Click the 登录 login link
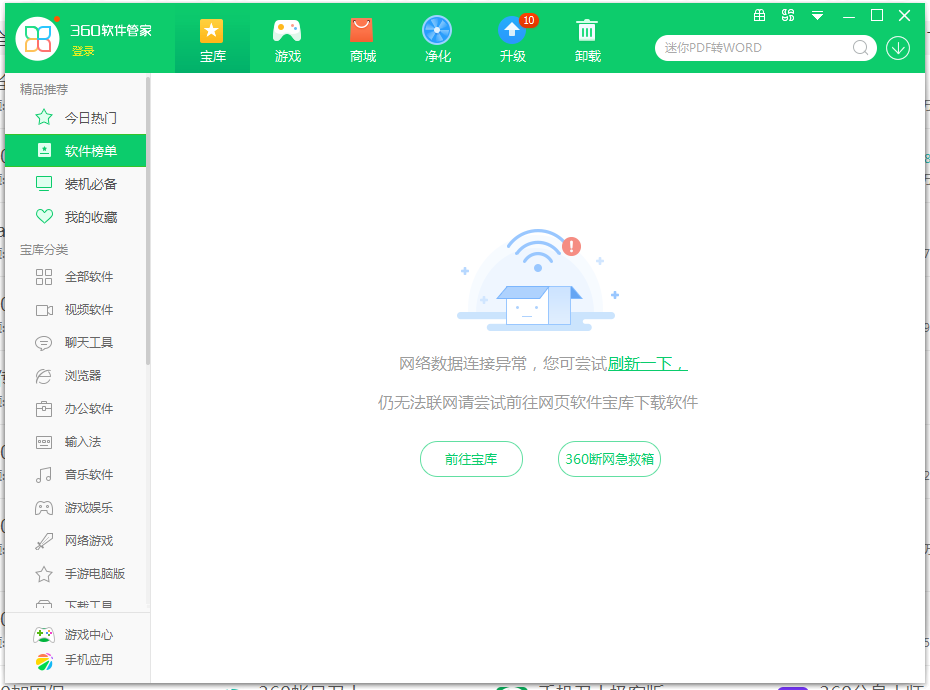The width and height of the screenshot is (930, 690). click(83, 52)
